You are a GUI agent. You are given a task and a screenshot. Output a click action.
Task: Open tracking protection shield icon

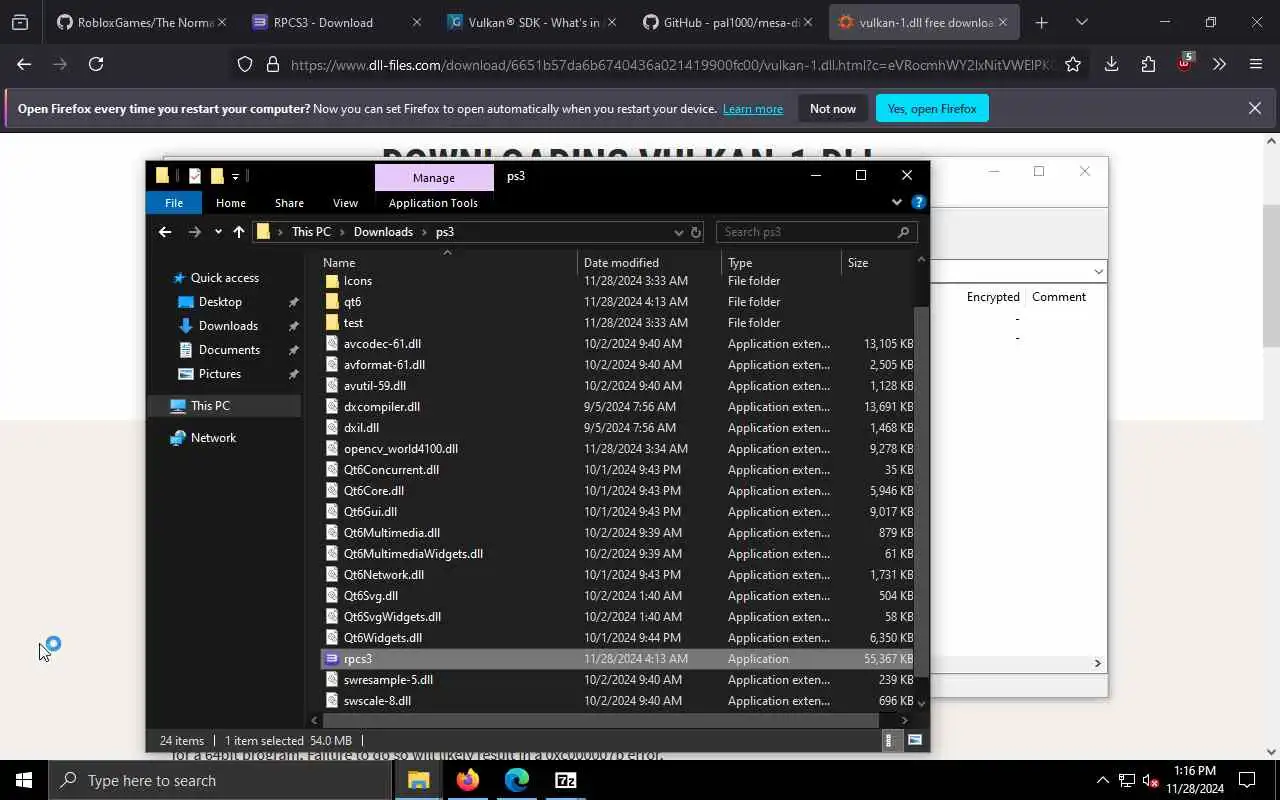pyautogui.click(x=245, y=64)
